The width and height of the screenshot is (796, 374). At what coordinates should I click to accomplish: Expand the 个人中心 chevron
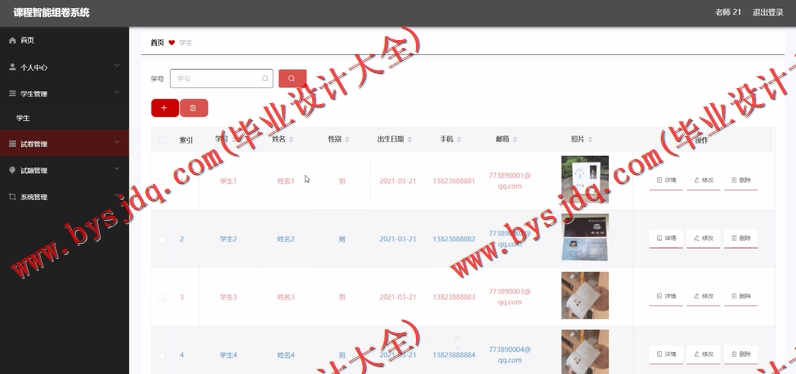(117, 66)
